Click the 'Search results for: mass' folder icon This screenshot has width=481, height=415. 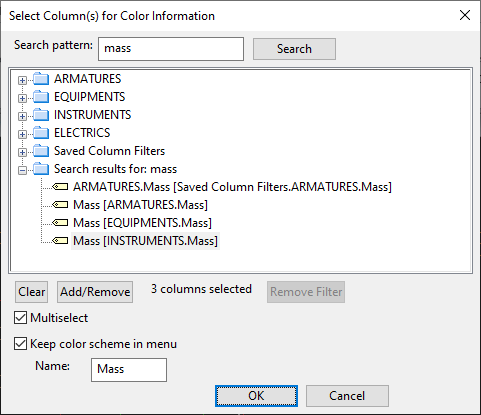tap(41, 169)
